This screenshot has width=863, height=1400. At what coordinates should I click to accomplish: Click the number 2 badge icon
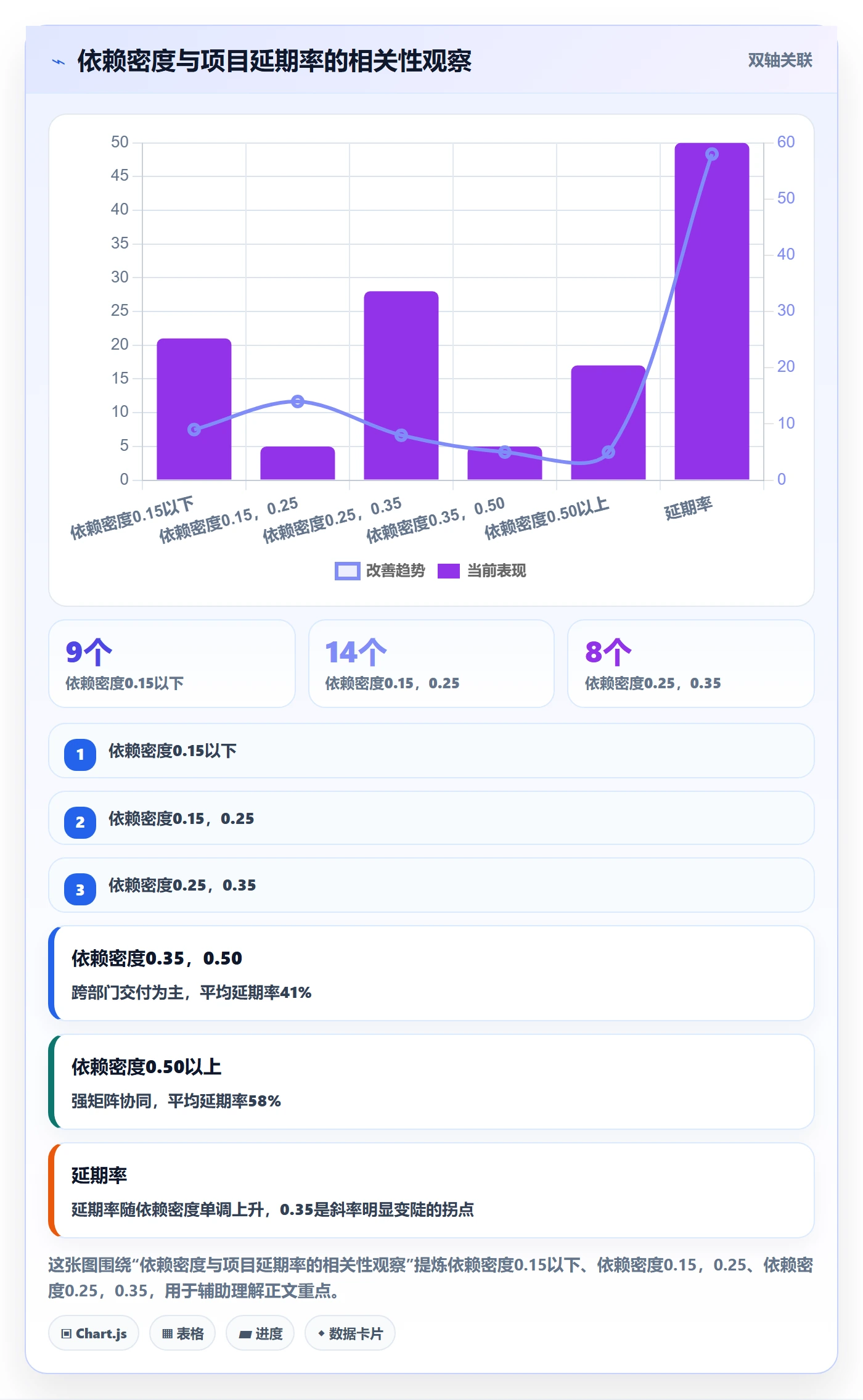click(80, 822)
